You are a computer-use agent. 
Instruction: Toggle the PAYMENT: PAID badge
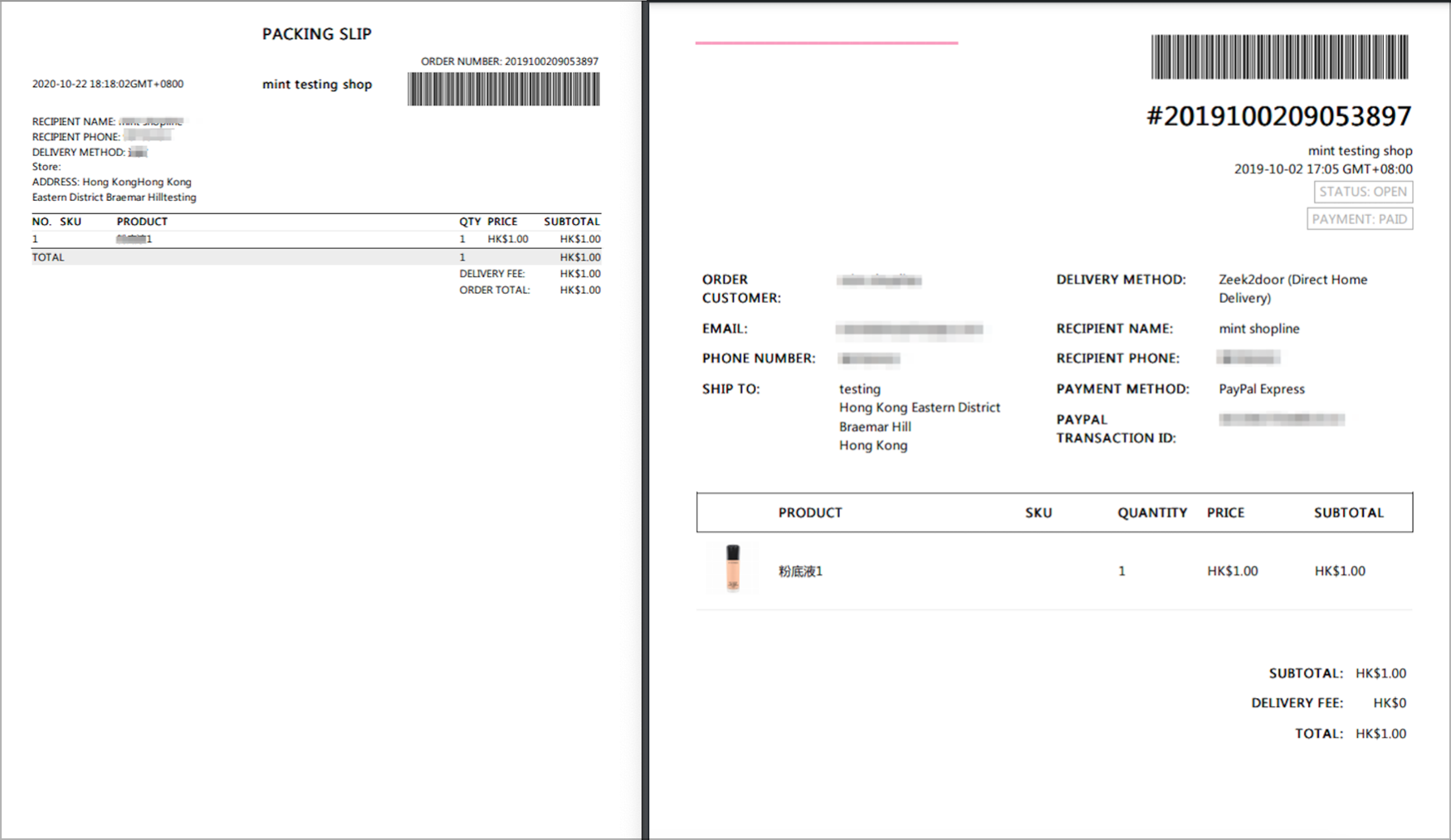coord(1360,219)
